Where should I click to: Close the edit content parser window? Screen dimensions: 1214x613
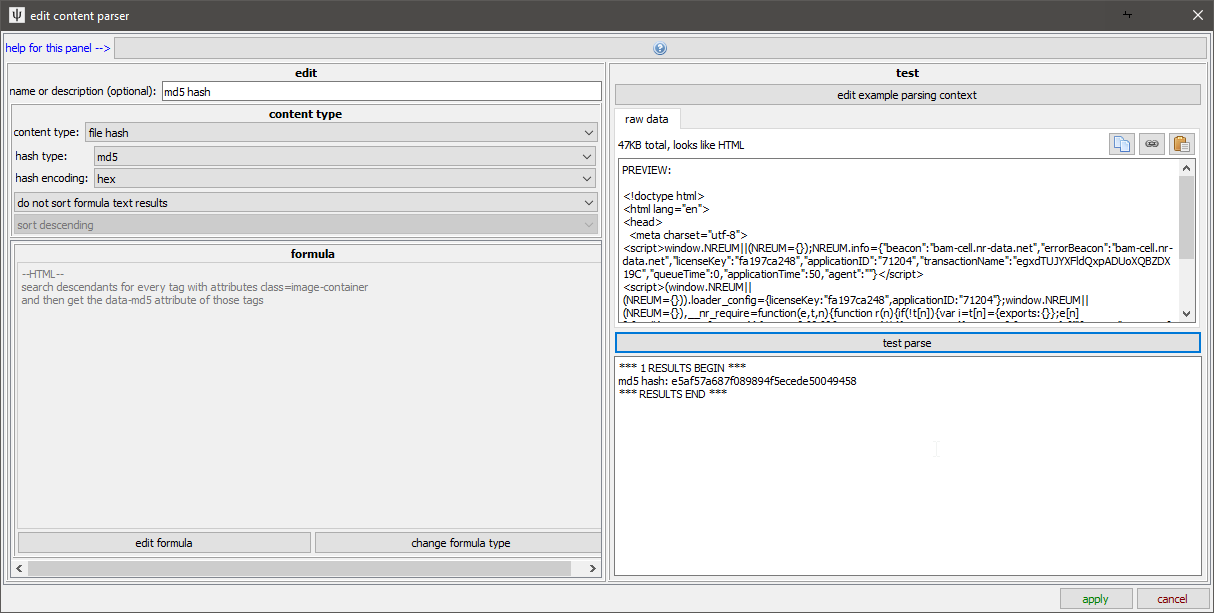1198,15
